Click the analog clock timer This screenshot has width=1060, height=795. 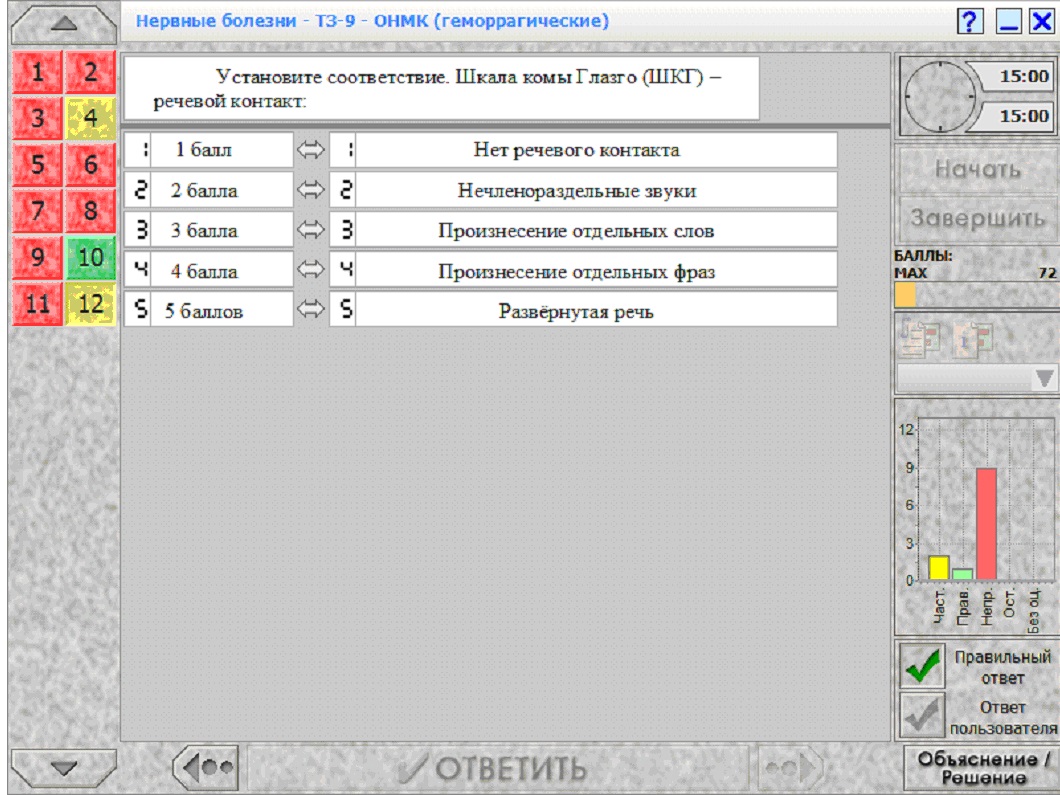pos(940,96)
